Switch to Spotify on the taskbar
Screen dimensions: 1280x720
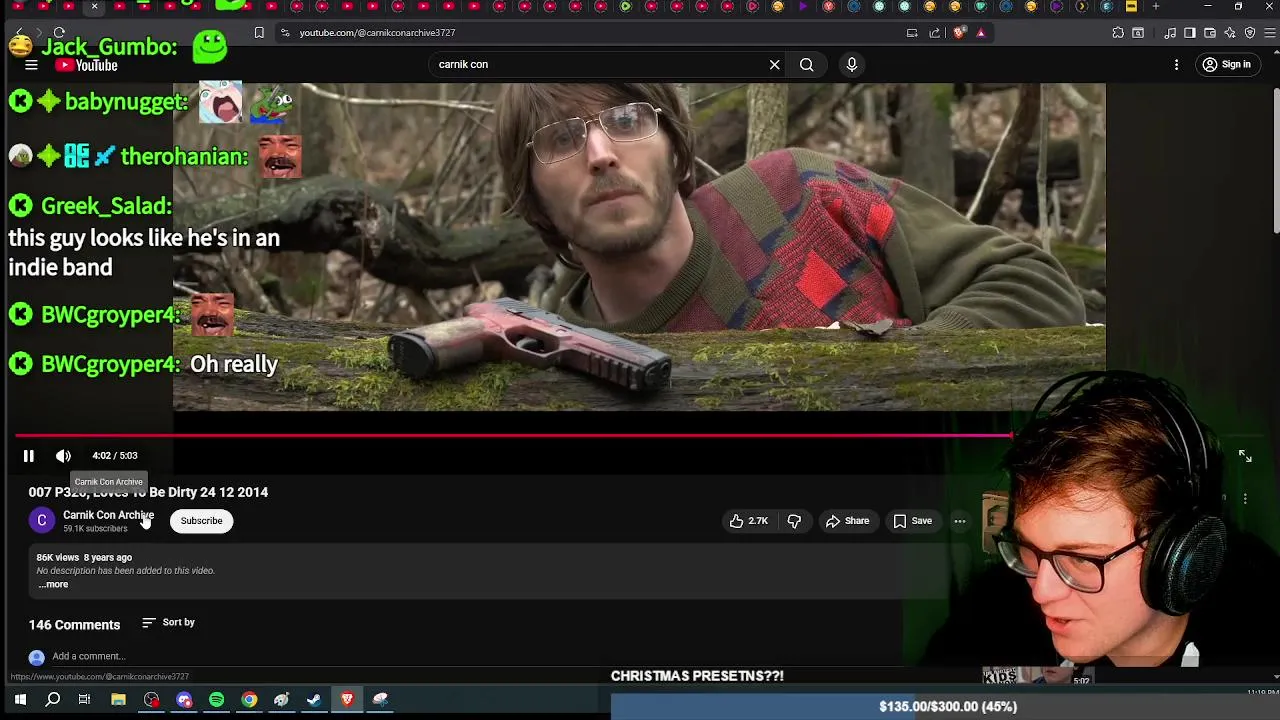[x=217, y=700]
